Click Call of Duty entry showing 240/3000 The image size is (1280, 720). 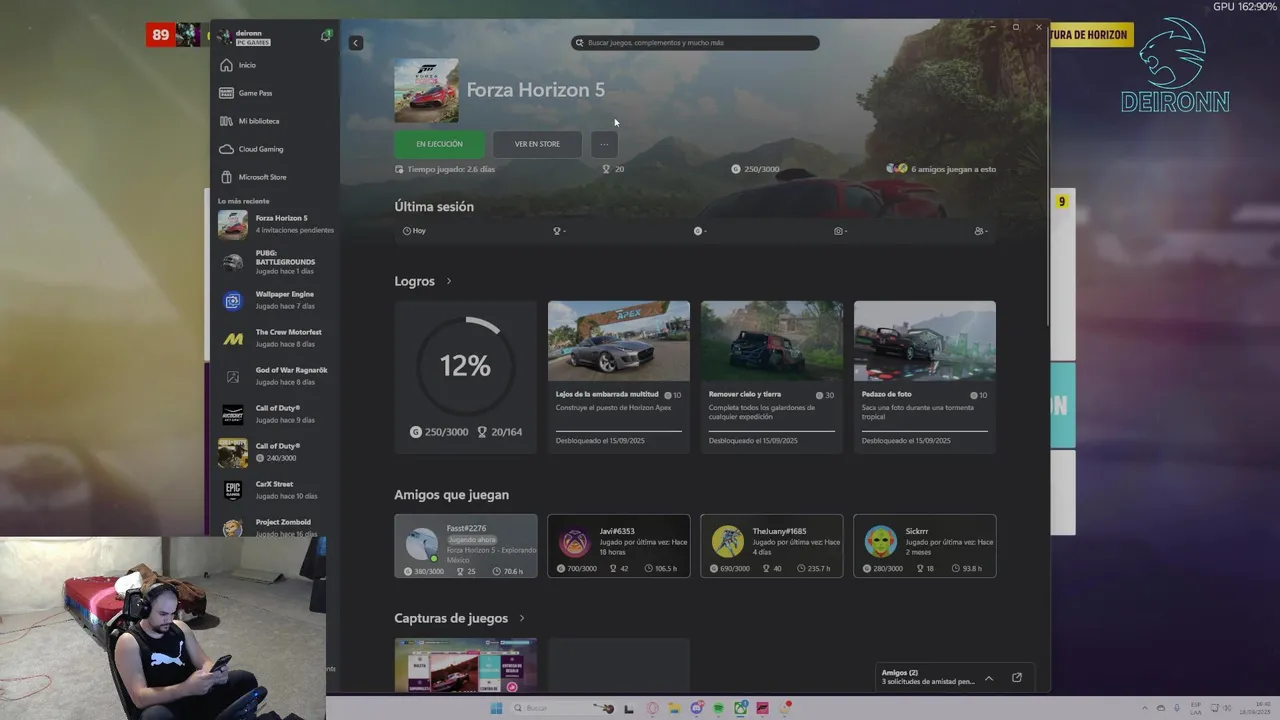[x=276, y=452]
